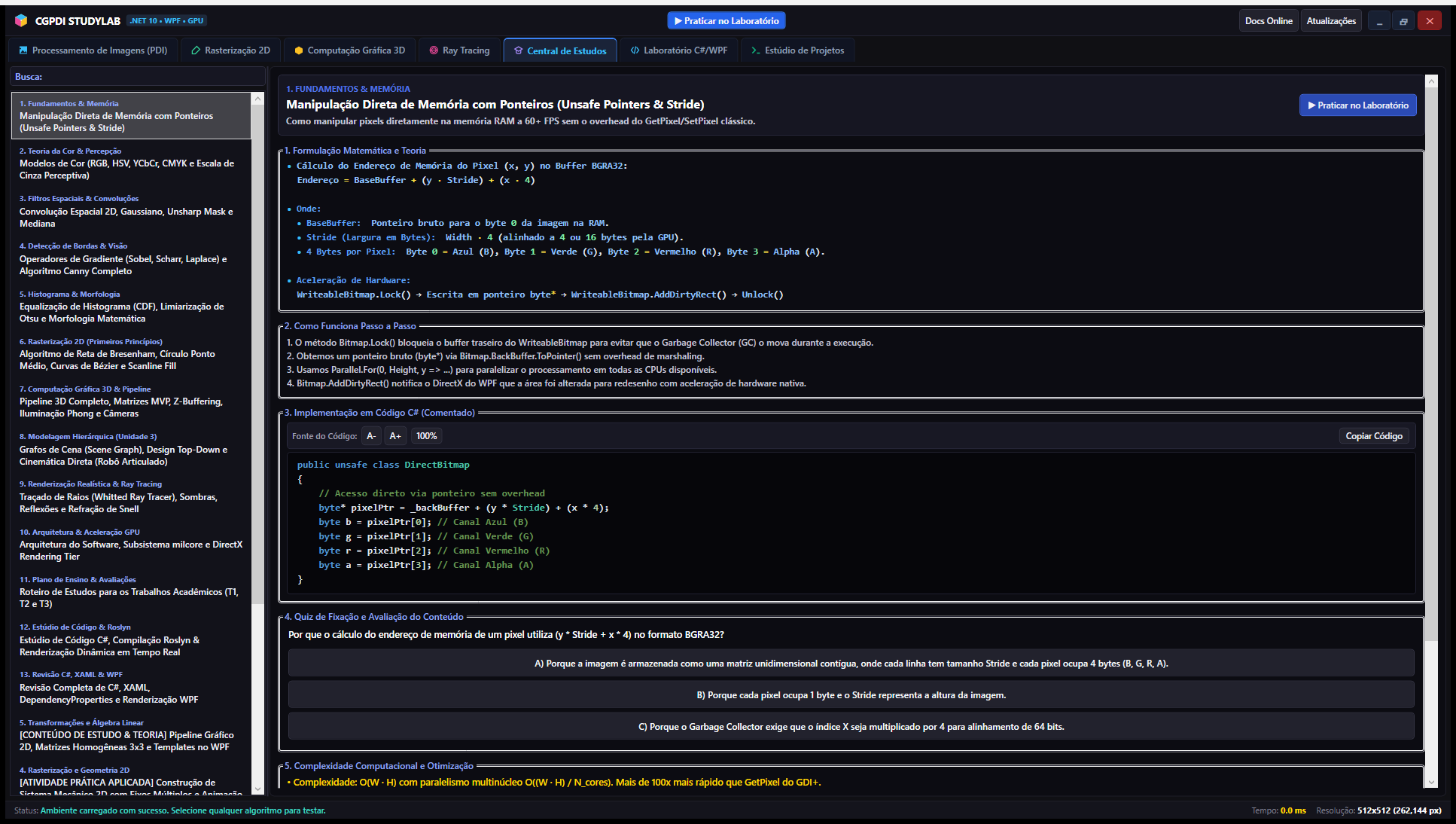1456x824 pixels.
Task: Click the top Praticar no Laboratório button
Action: coord(726,21)
